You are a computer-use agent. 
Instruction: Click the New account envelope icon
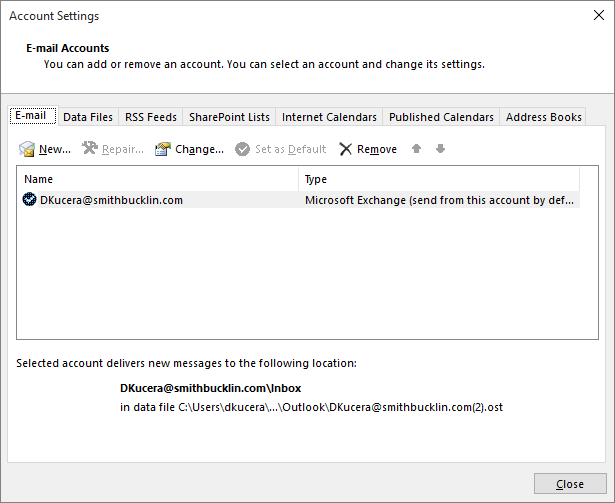[27, 149]
